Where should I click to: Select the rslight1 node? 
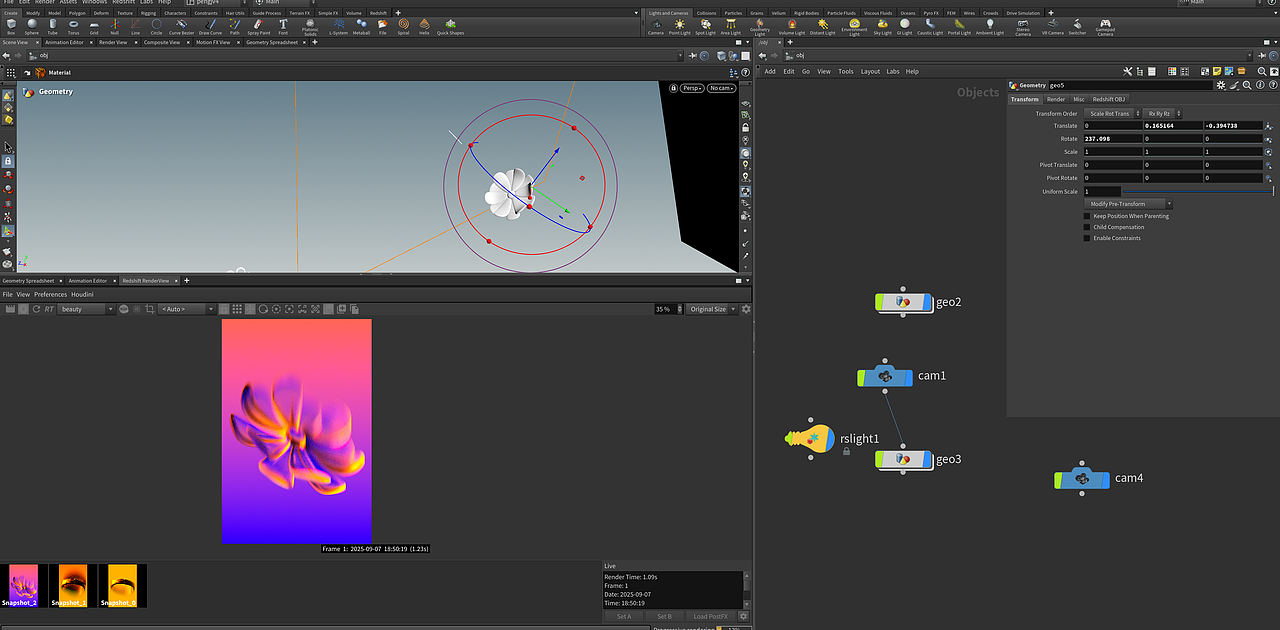(810, 439)
